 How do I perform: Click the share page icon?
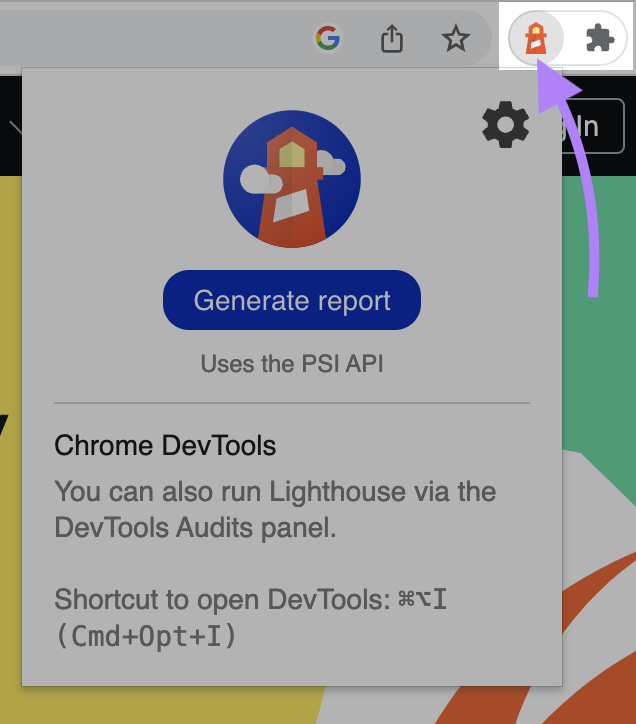[x=392, y=39]
